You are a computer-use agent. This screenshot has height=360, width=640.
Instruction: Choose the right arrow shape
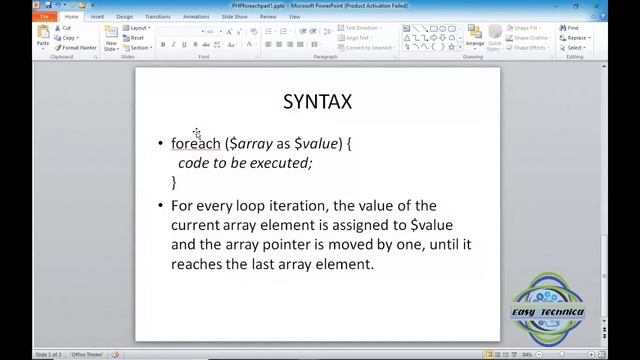point(433,38)
